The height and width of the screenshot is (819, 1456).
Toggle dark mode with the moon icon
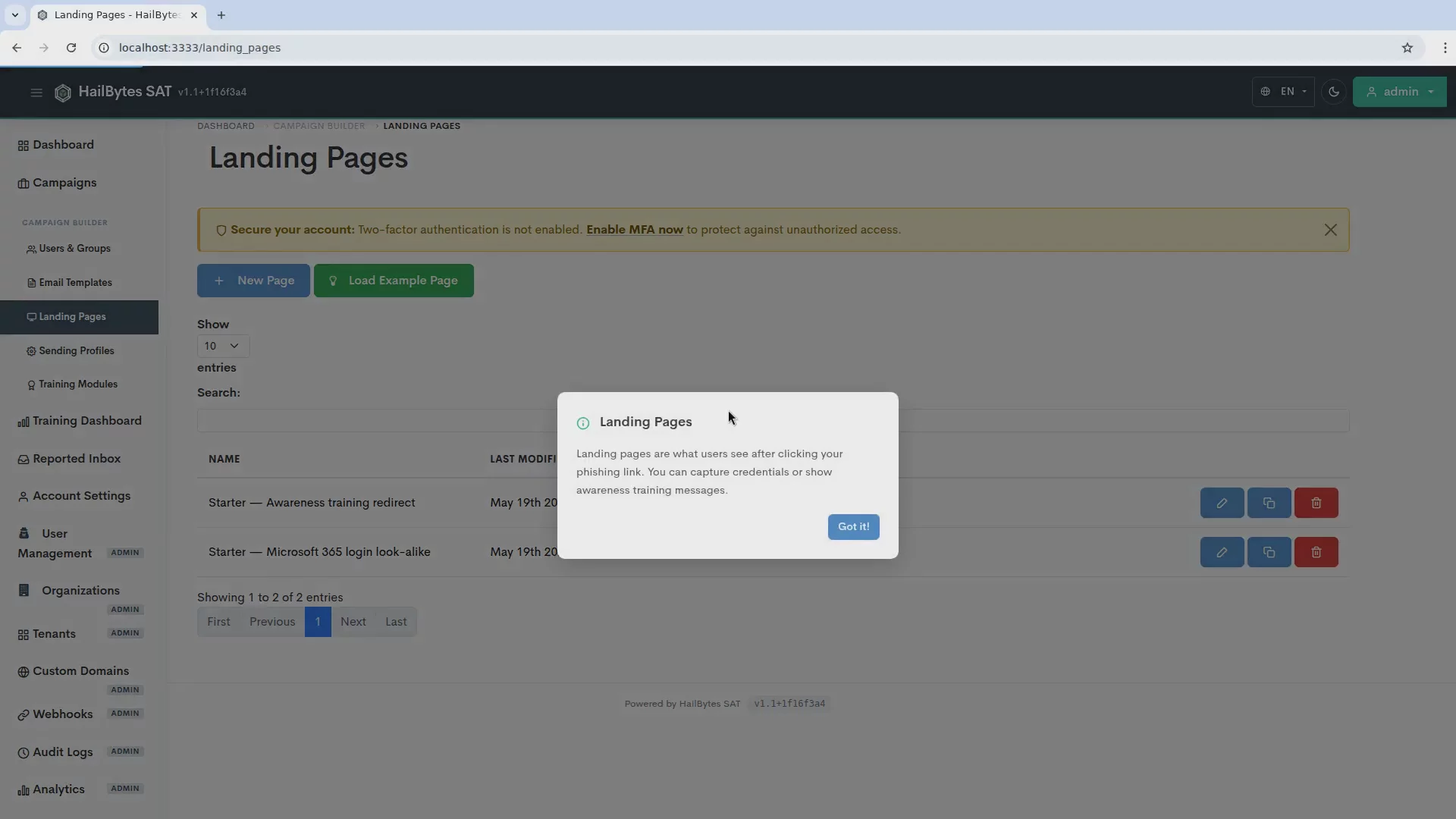pyautogui.click(x=1334, y=92)
